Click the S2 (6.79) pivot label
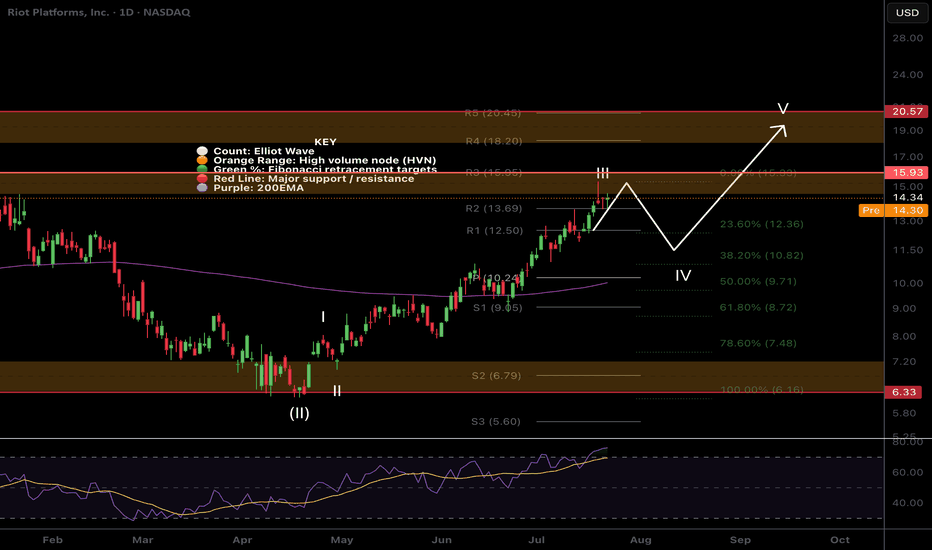932x550 pixels. click(x=496, y=375)
